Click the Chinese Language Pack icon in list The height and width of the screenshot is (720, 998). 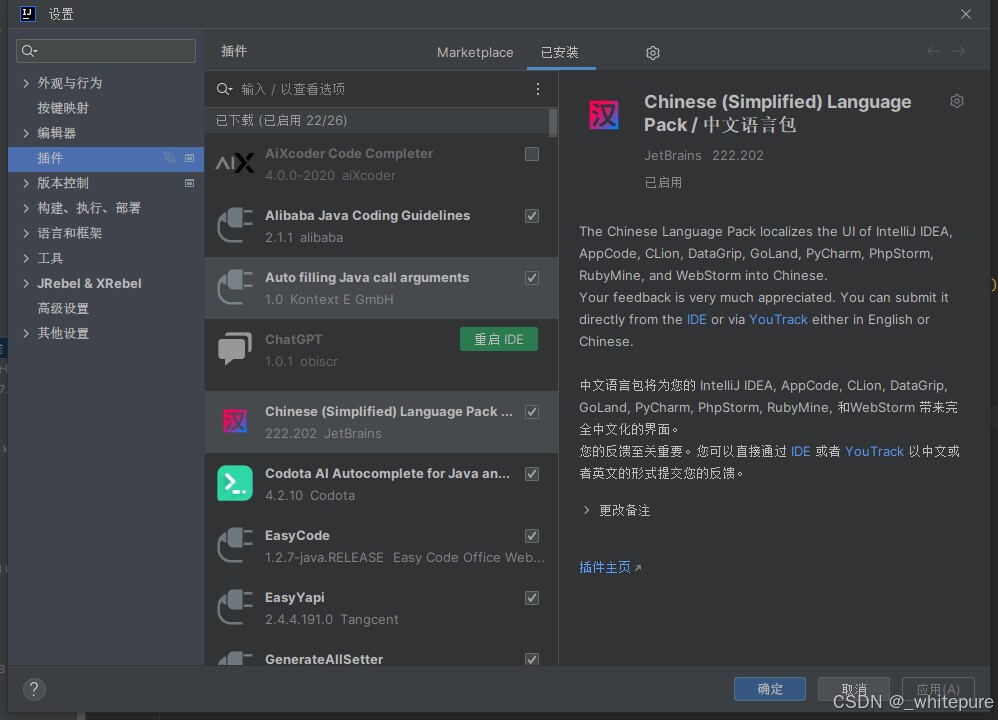235,421
